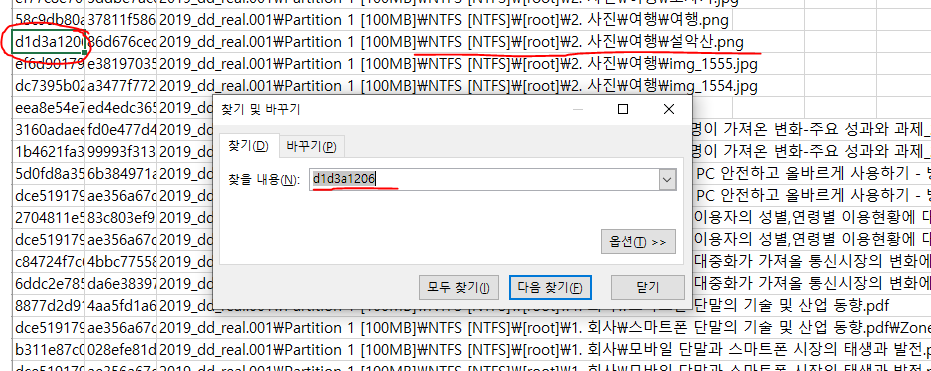Select cell starting with b311e87c0
This screenshot has width=931, height=371.
49,349
